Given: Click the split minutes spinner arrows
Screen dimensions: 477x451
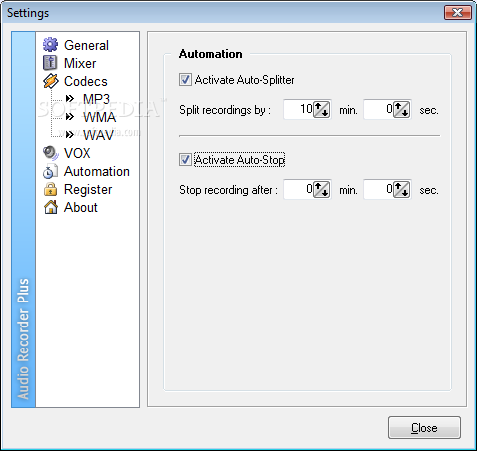Looking at the screenshot, I should (322, 109).
